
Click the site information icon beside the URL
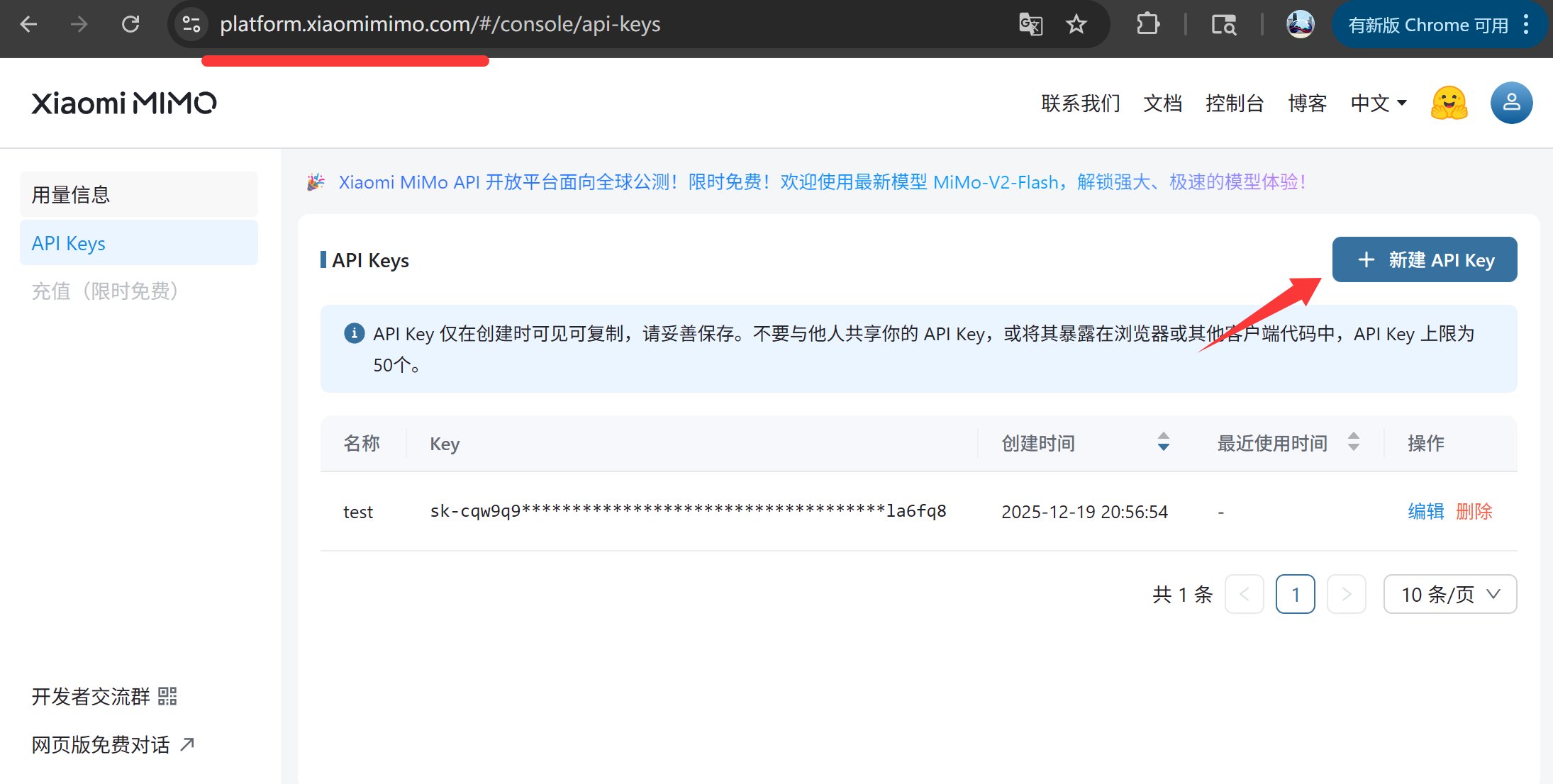(x=191, y=25)
